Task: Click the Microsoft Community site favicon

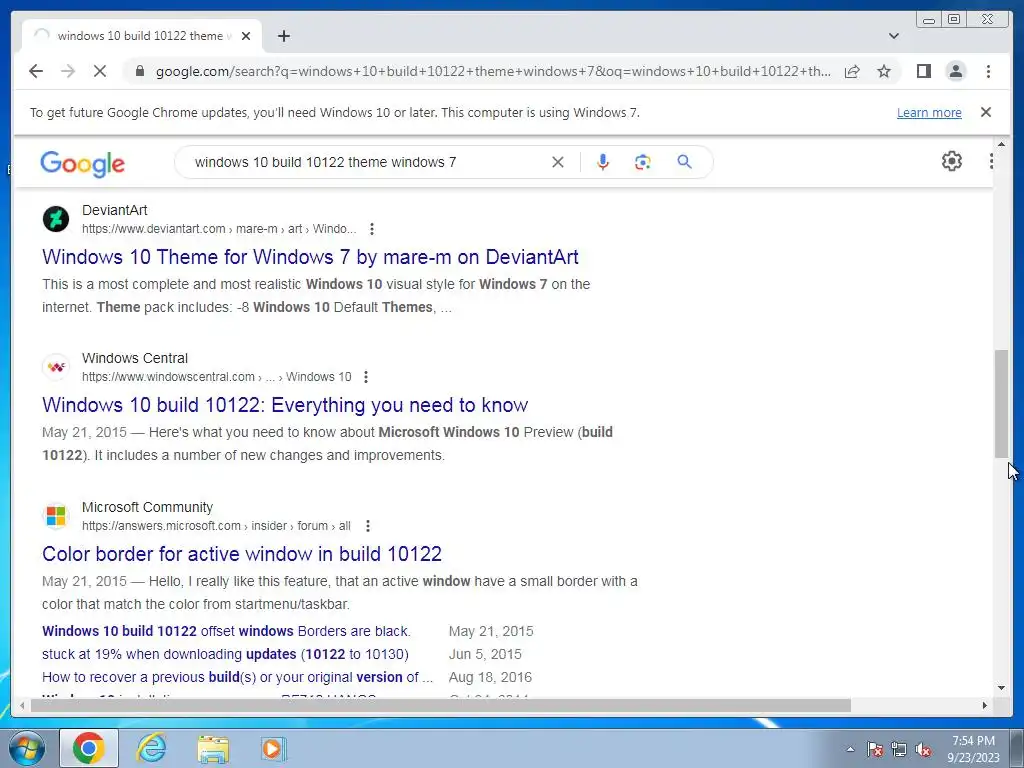Action: coord(56,516)
